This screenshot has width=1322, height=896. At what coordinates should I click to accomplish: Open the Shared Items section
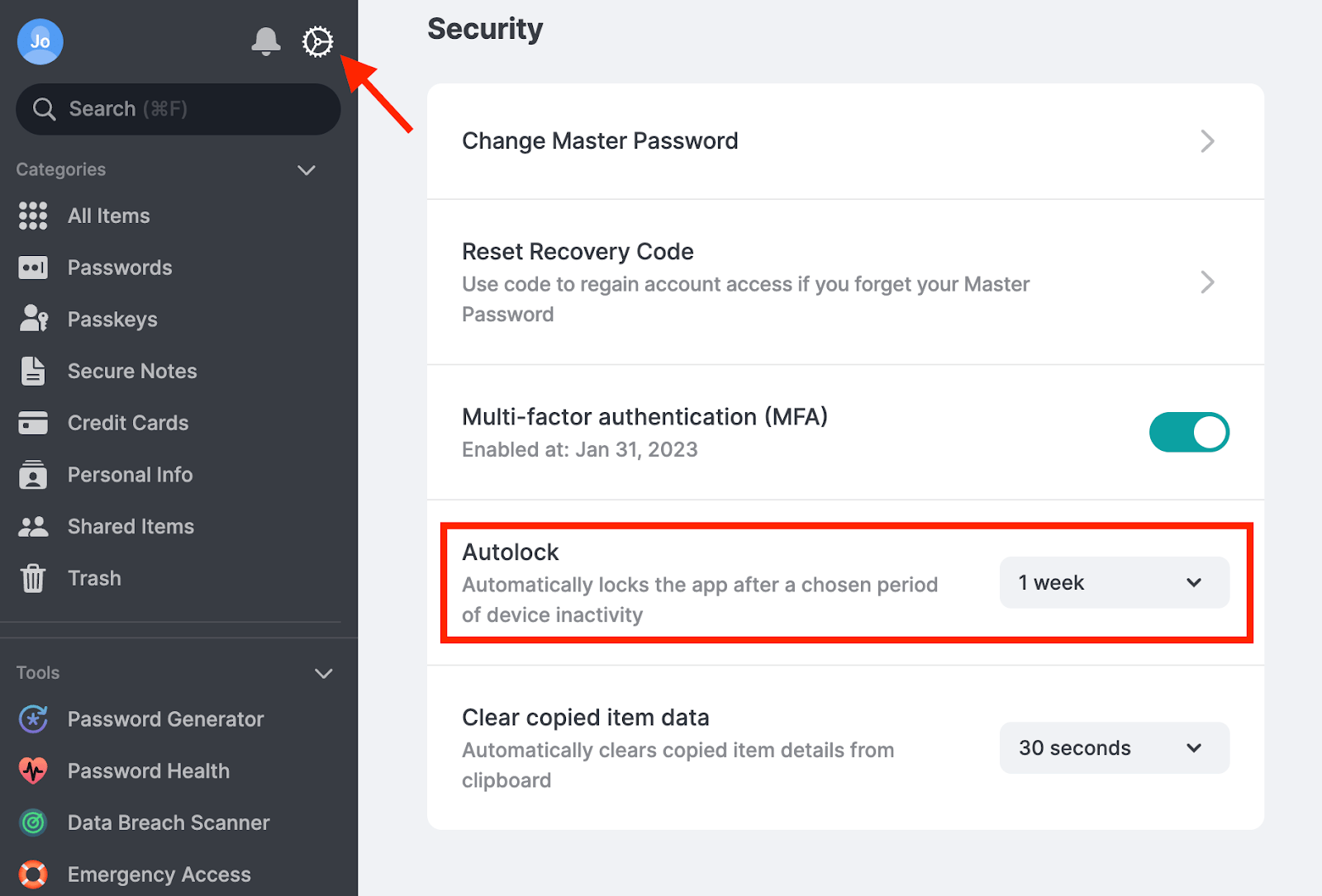tap(131, 526)
